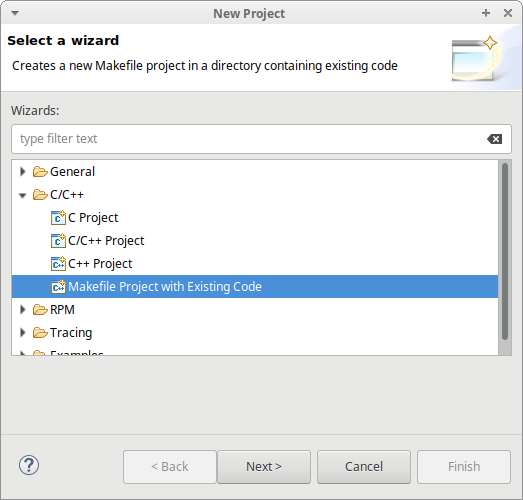The image size is (523, 500).
Task: Focus the type filter text field
Action: point(250,139)
